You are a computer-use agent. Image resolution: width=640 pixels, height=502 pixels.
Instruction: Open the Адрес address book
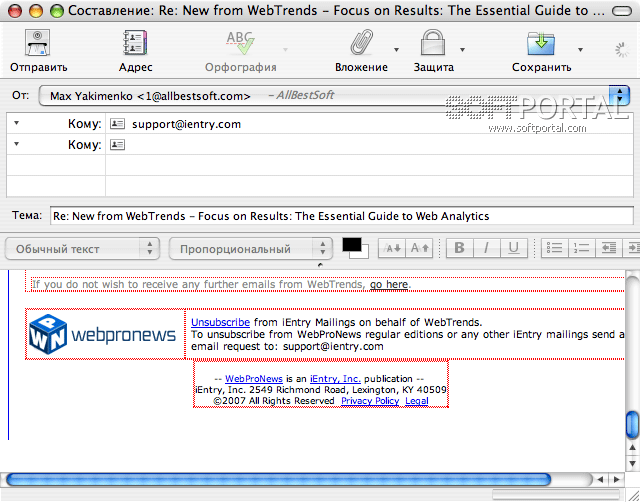point(135,42)
